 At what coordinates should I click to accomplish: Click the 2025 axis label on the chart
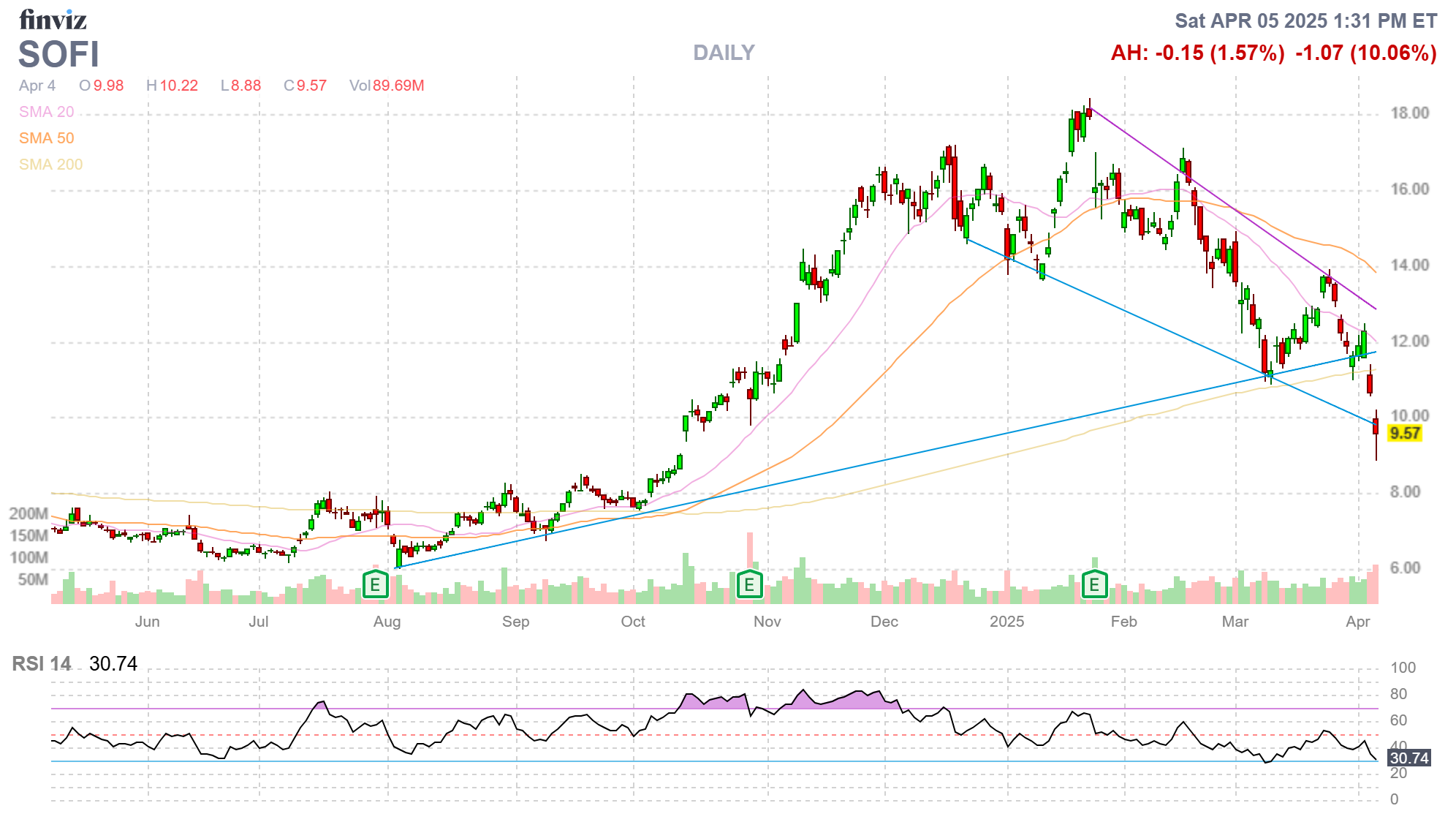[1007, 622]
